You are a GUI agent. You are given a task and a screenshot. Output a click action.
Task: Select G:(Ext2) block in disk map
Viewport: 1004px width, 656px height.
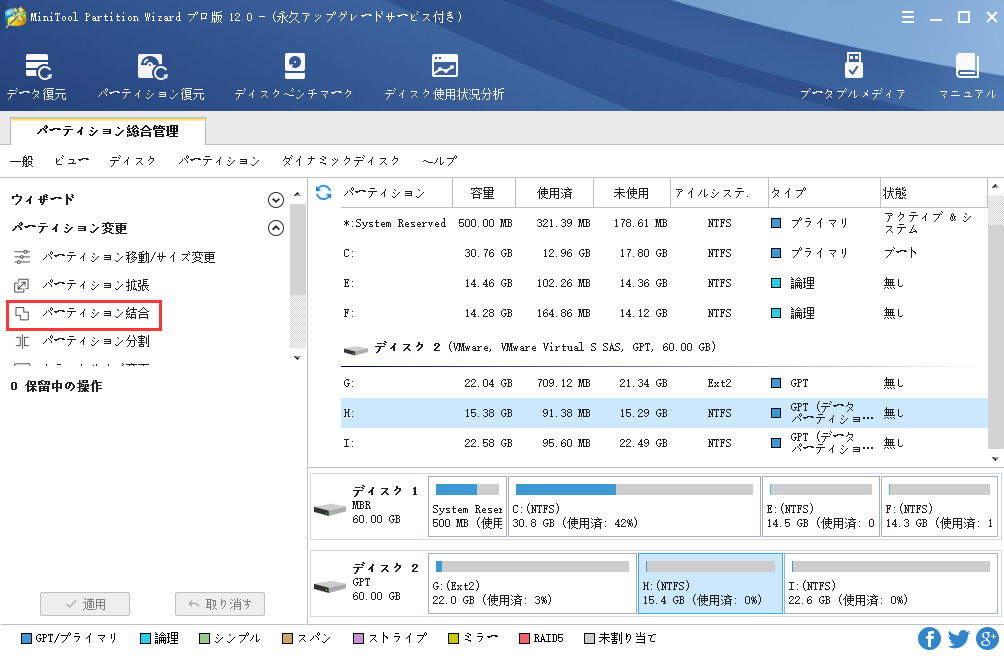[532, 583]
